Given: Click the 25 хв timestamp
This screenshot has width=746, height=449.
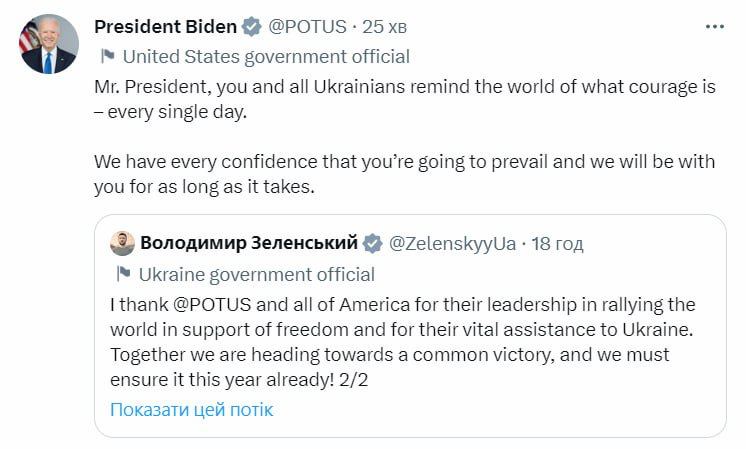Looking at the screenshot, I should (x=386, y=26).
